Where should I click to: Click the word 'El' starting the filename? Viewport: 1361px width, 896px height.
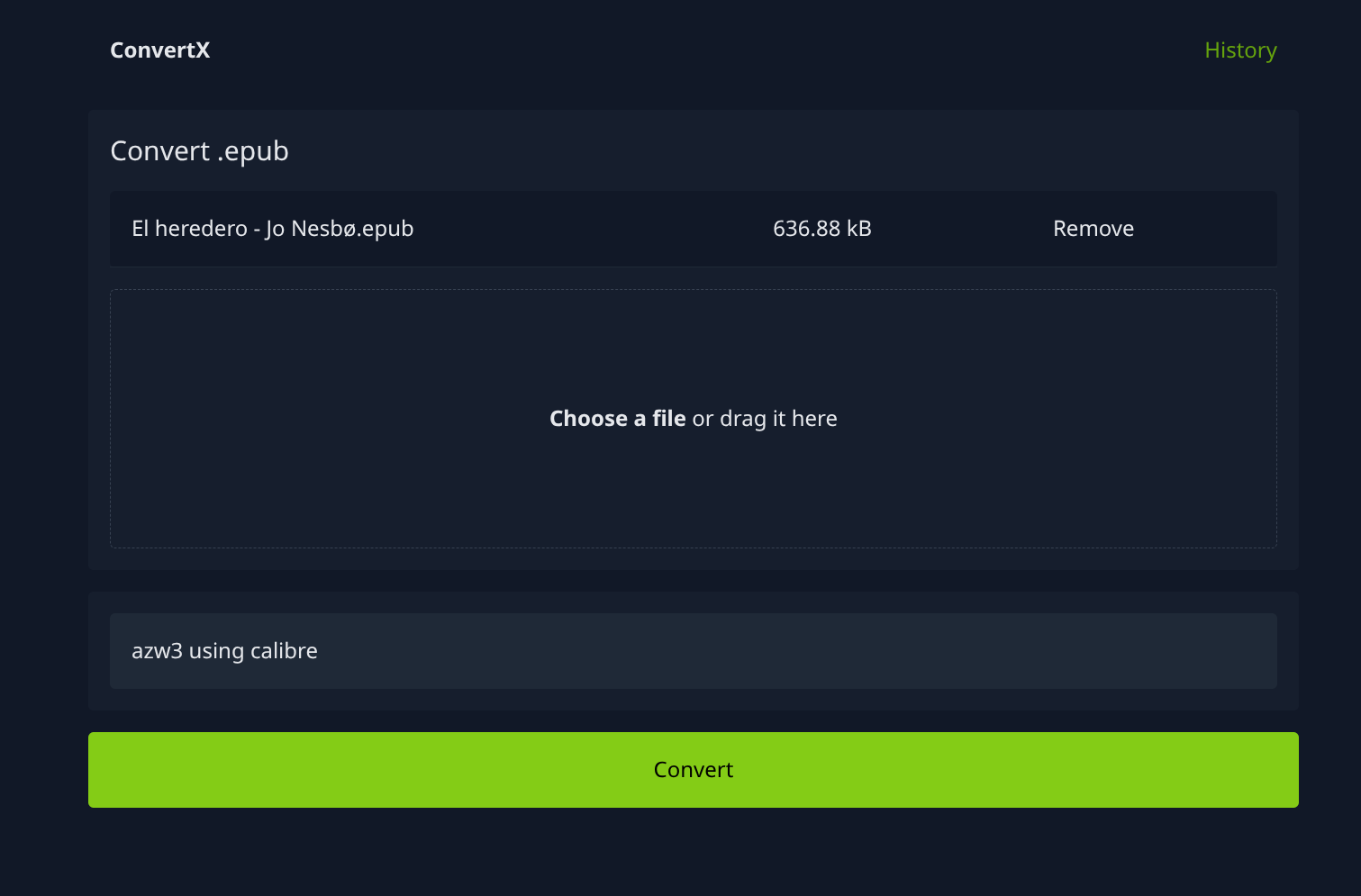coord(140,229)
